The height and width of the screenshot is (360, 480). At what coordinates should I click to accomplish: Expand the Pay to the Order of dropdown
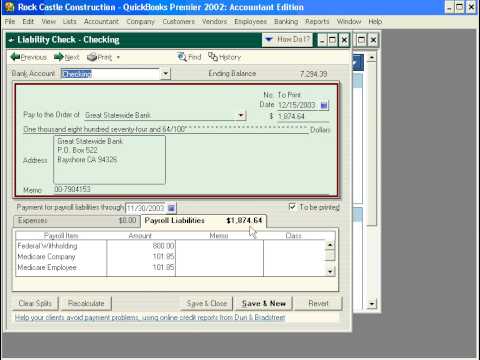coord(241,116)
